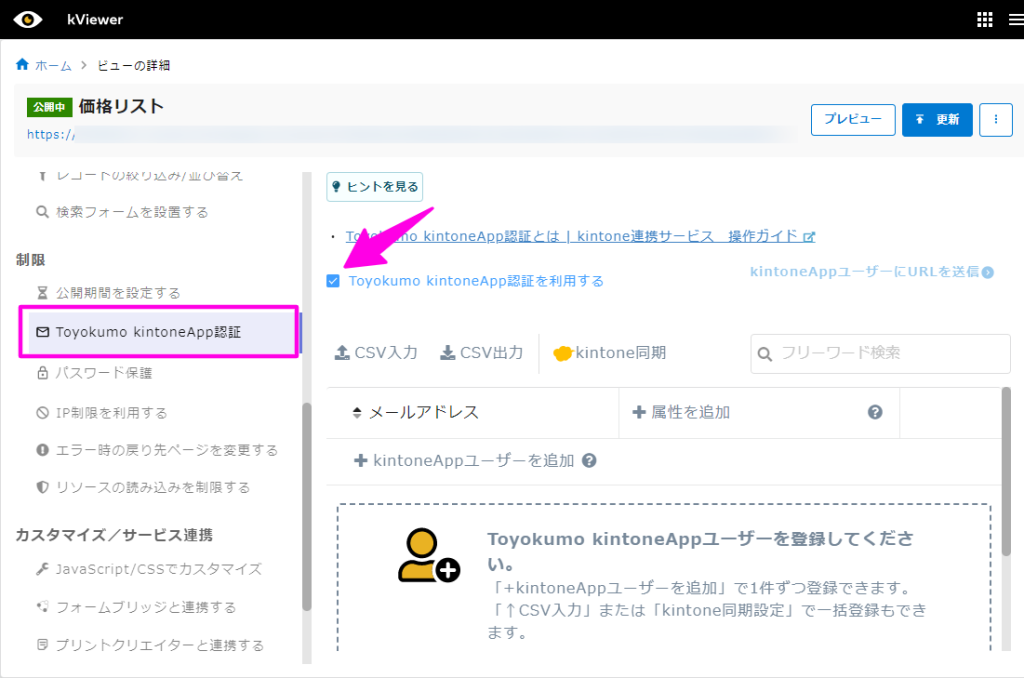Sort by メールアドレス column header
This screenshot has width=1024, height=678.
[415, 412]
